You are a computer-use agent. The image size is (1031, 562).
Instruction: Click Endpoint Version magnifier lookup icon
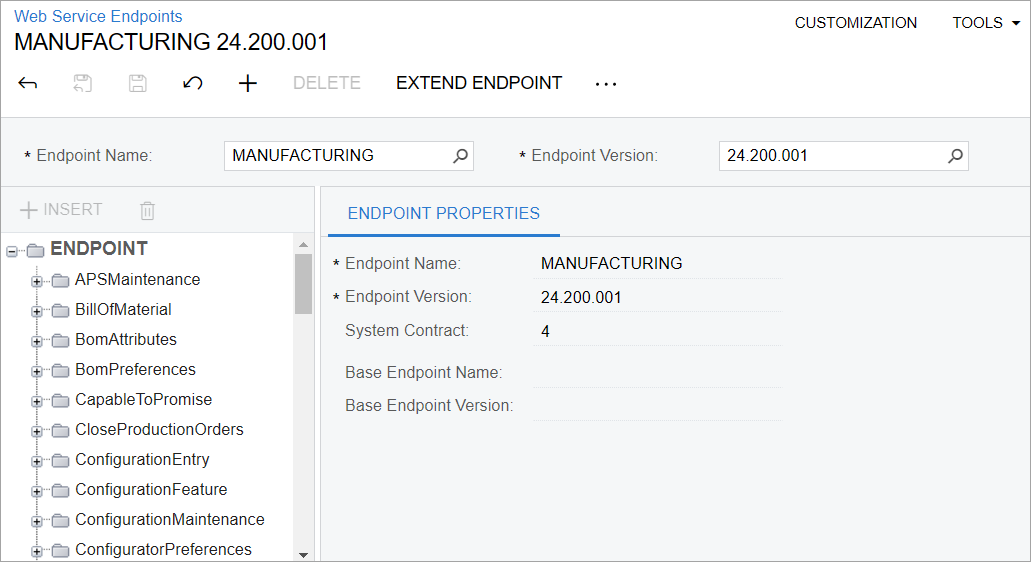tap(955, 156)
